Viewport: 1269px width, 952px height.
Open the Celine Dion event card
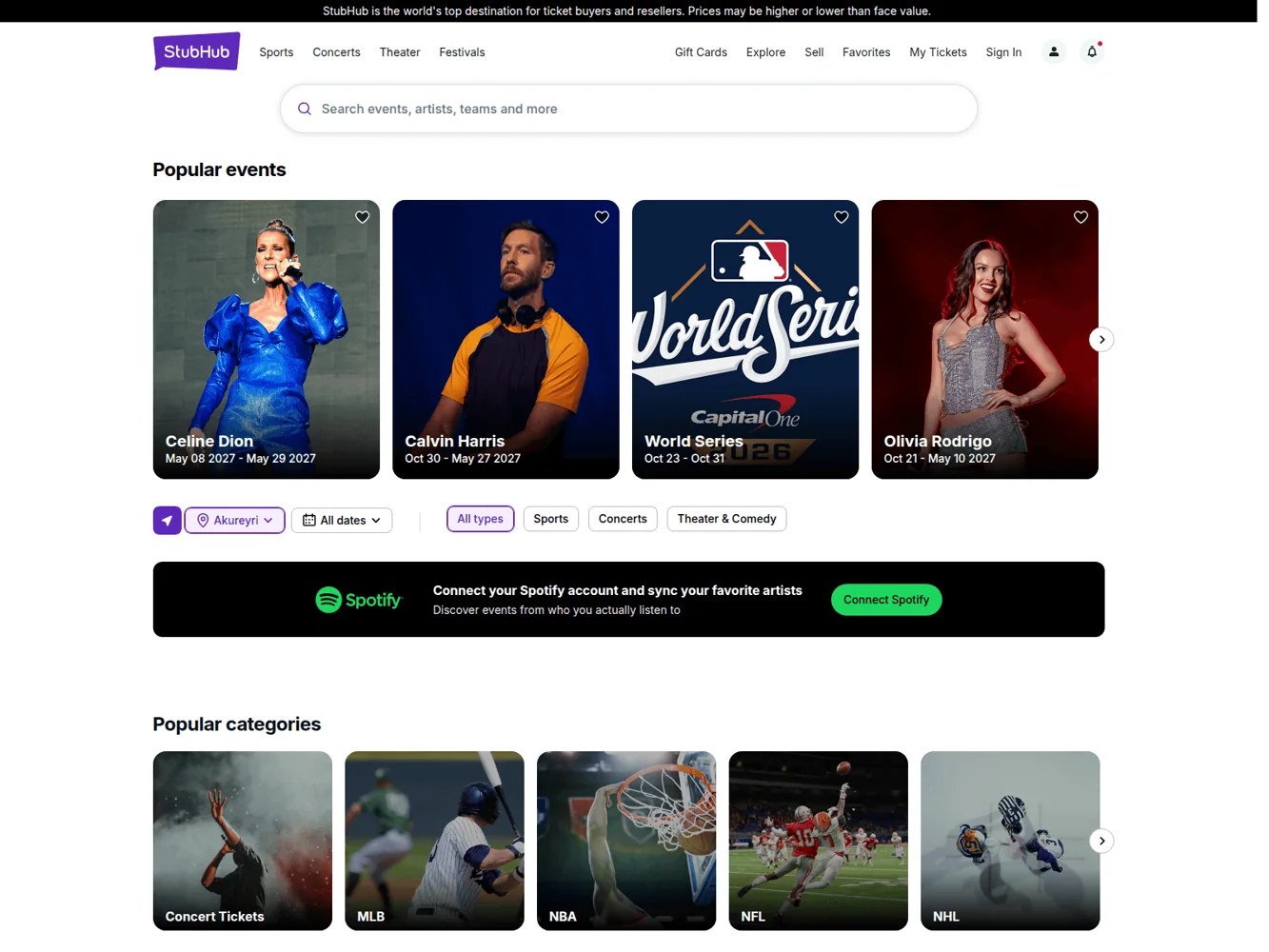267,340
